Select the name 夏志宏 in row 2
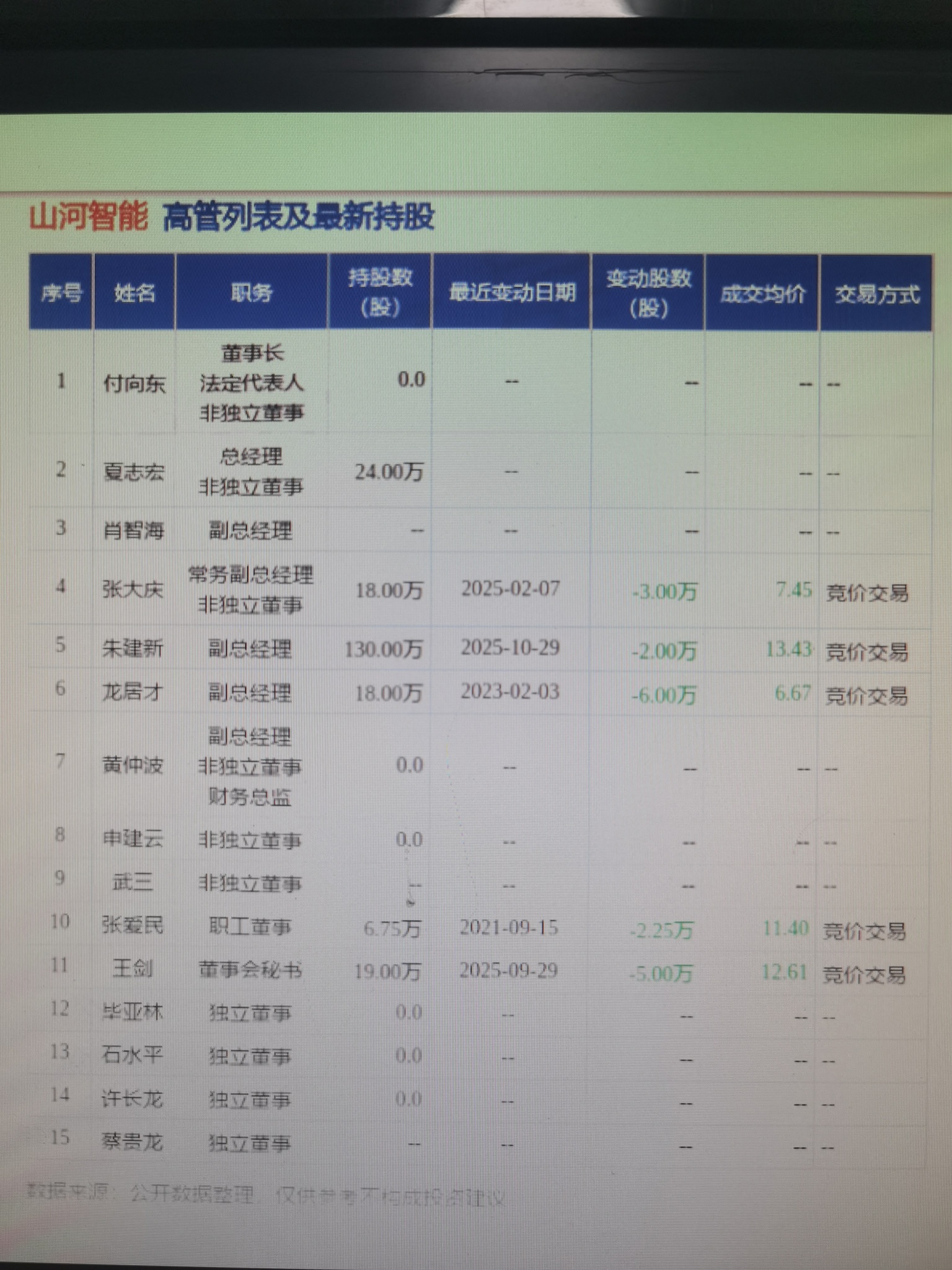This screenshot has width=952, height=1270. click(134, 473)
